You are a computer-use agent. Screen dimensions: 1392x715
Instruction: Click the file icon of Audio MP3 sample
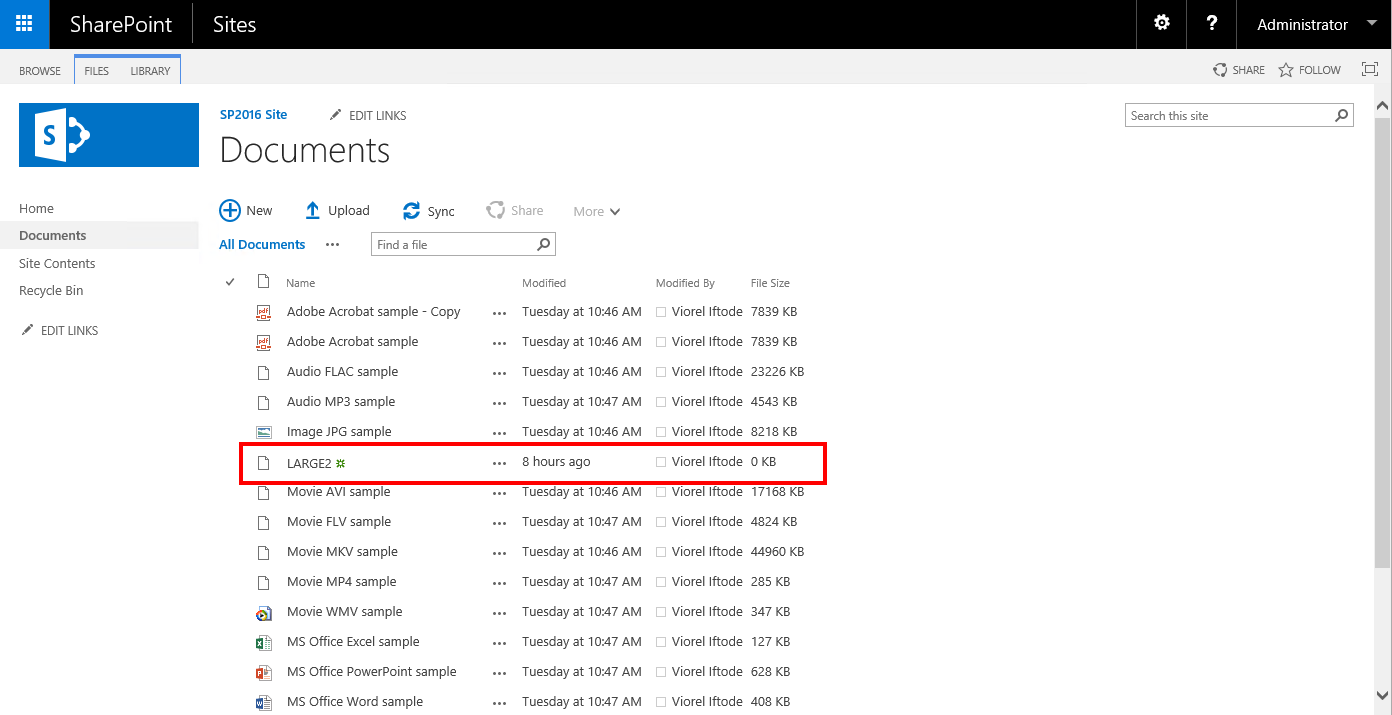coord(264,402)
